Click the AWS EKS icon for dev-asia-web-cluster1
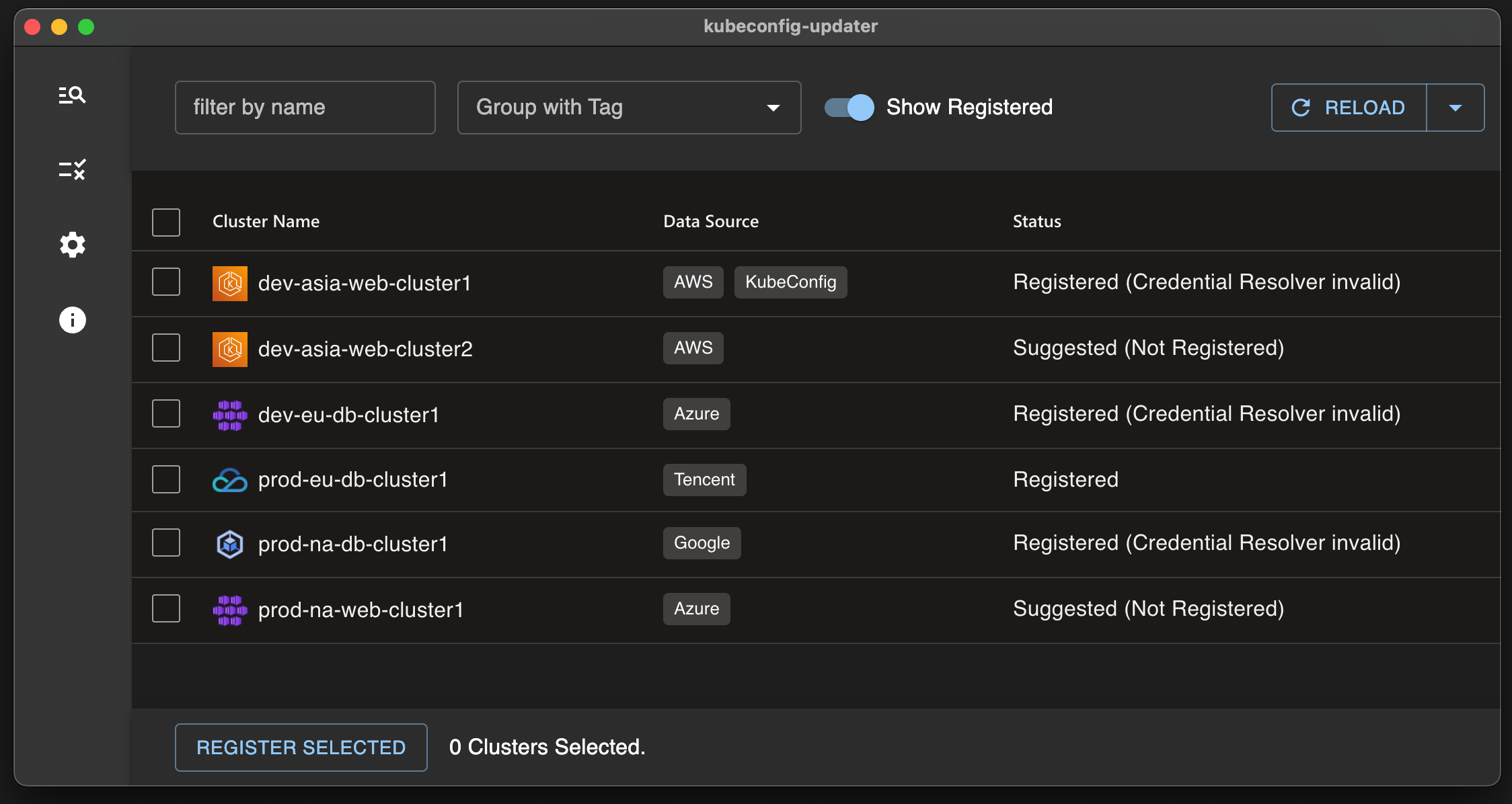The image size is (1512, 804). [x=229, y=283]
